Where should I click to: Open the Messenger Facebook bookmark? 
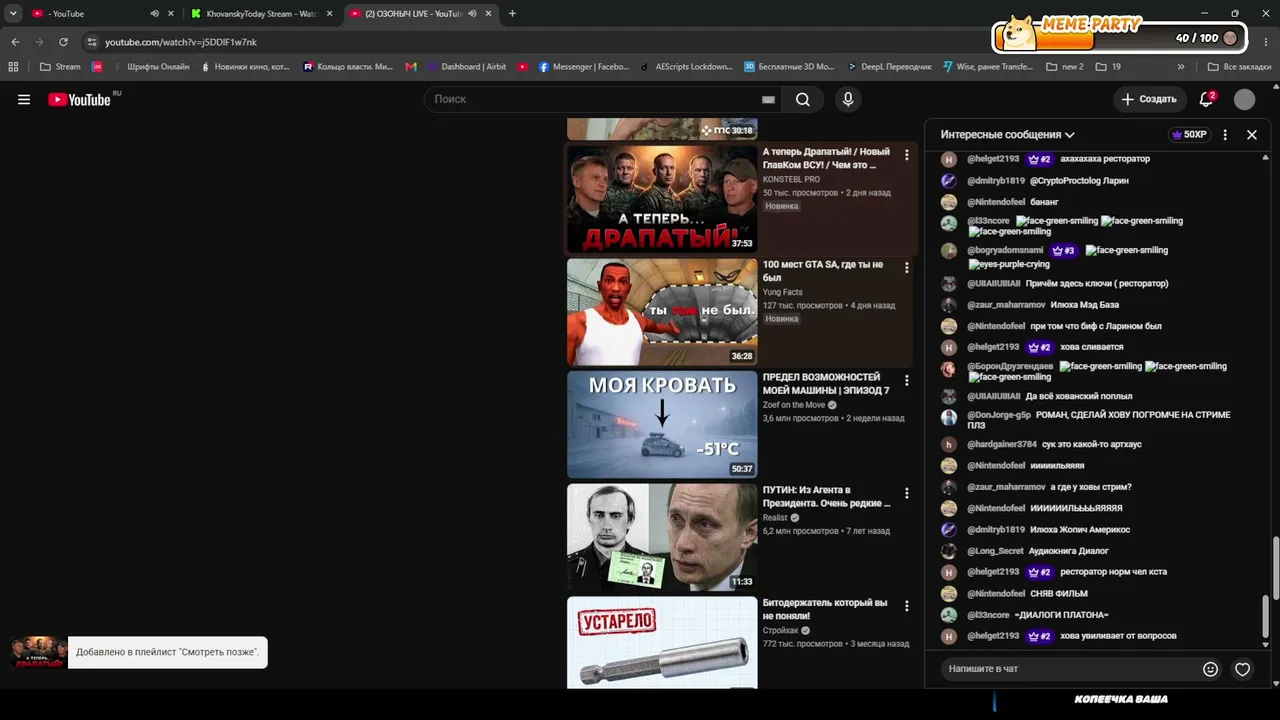(x=584, y=67)
